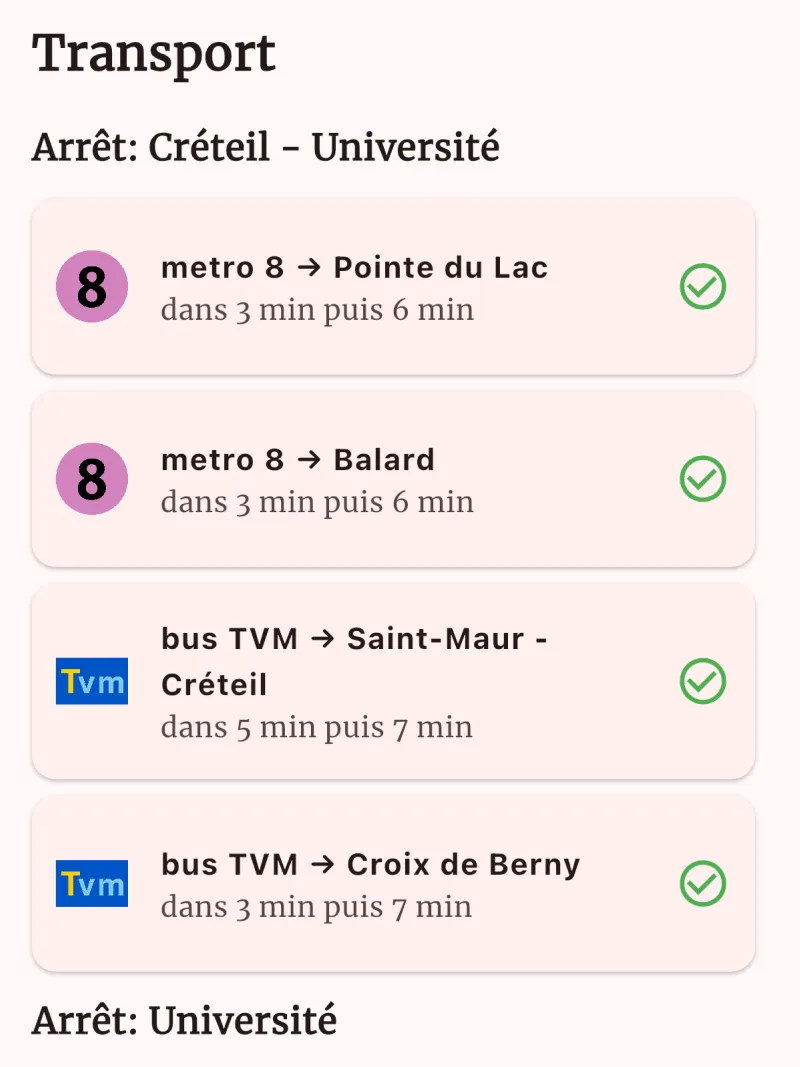Click the "Arrêt: Créteil - Université" heading
The image size is (800, 1067).
click(265, 148)
